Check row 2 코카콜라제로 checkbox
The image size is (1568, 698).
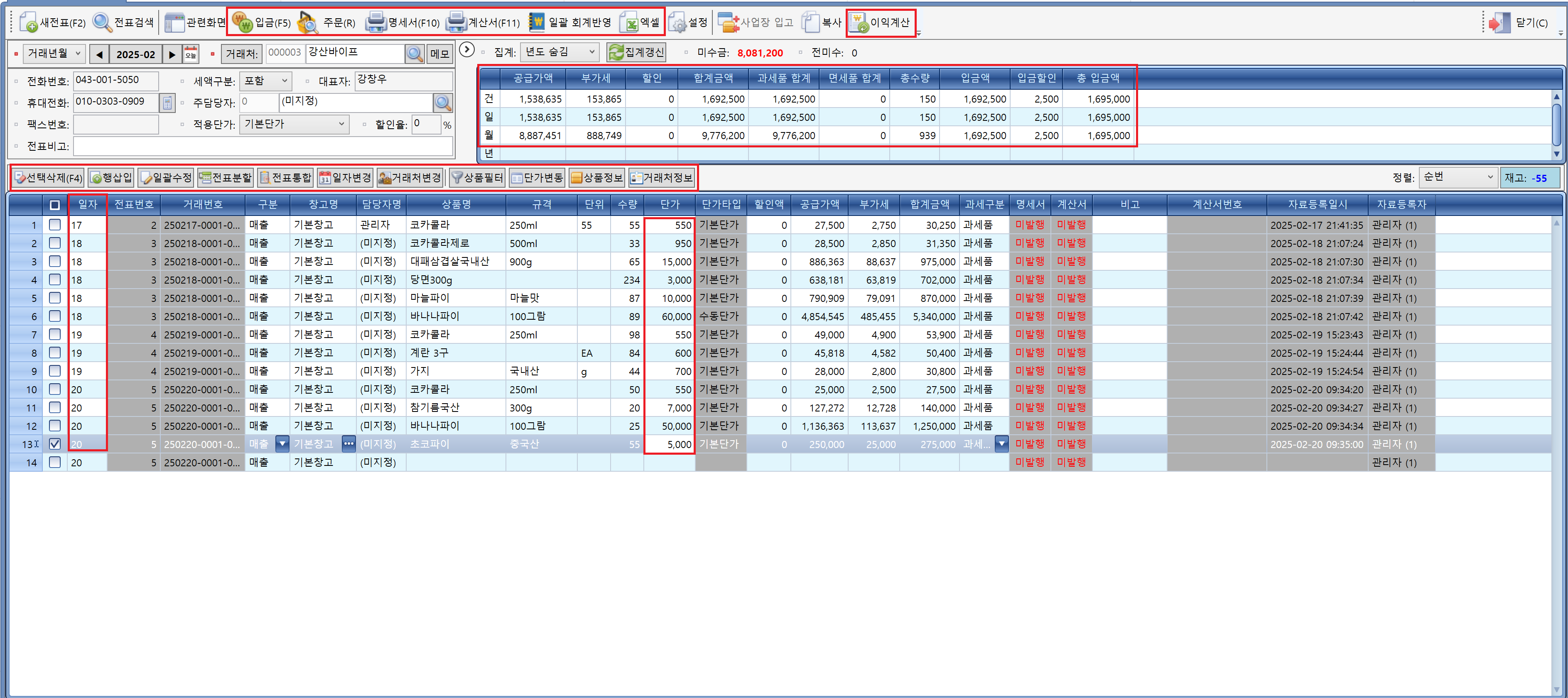coord(55,243)
